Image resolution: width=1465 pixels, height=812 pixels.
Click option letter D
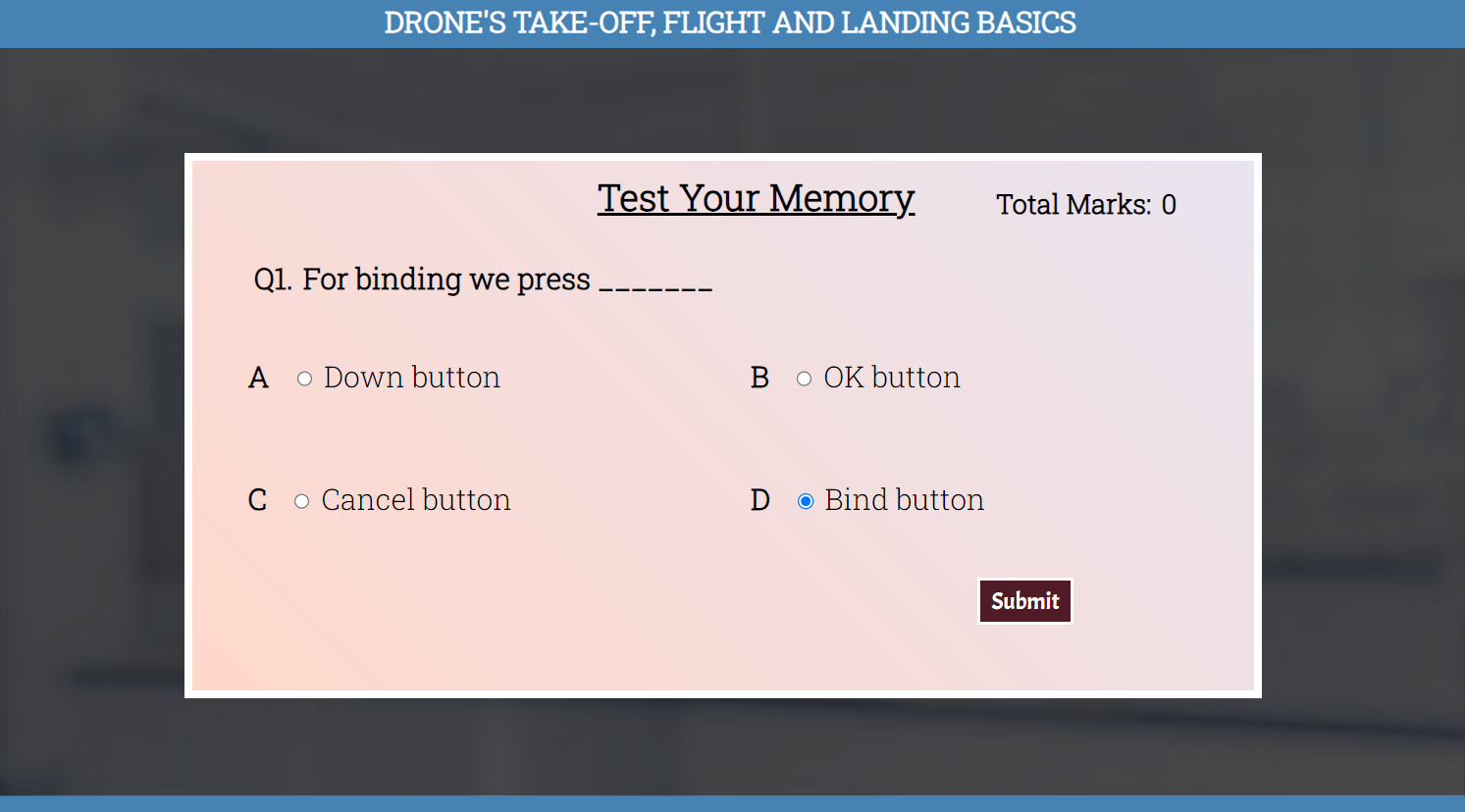[x=760, y=500]
